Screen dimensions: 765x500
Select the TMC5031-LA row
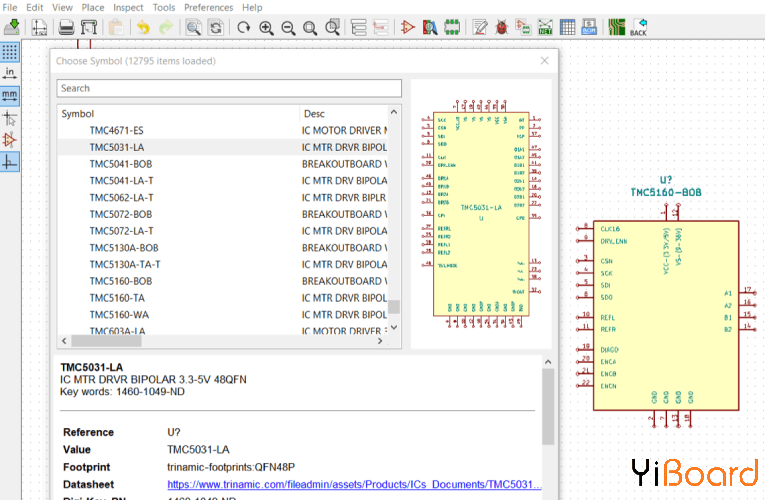click(222, 147)
